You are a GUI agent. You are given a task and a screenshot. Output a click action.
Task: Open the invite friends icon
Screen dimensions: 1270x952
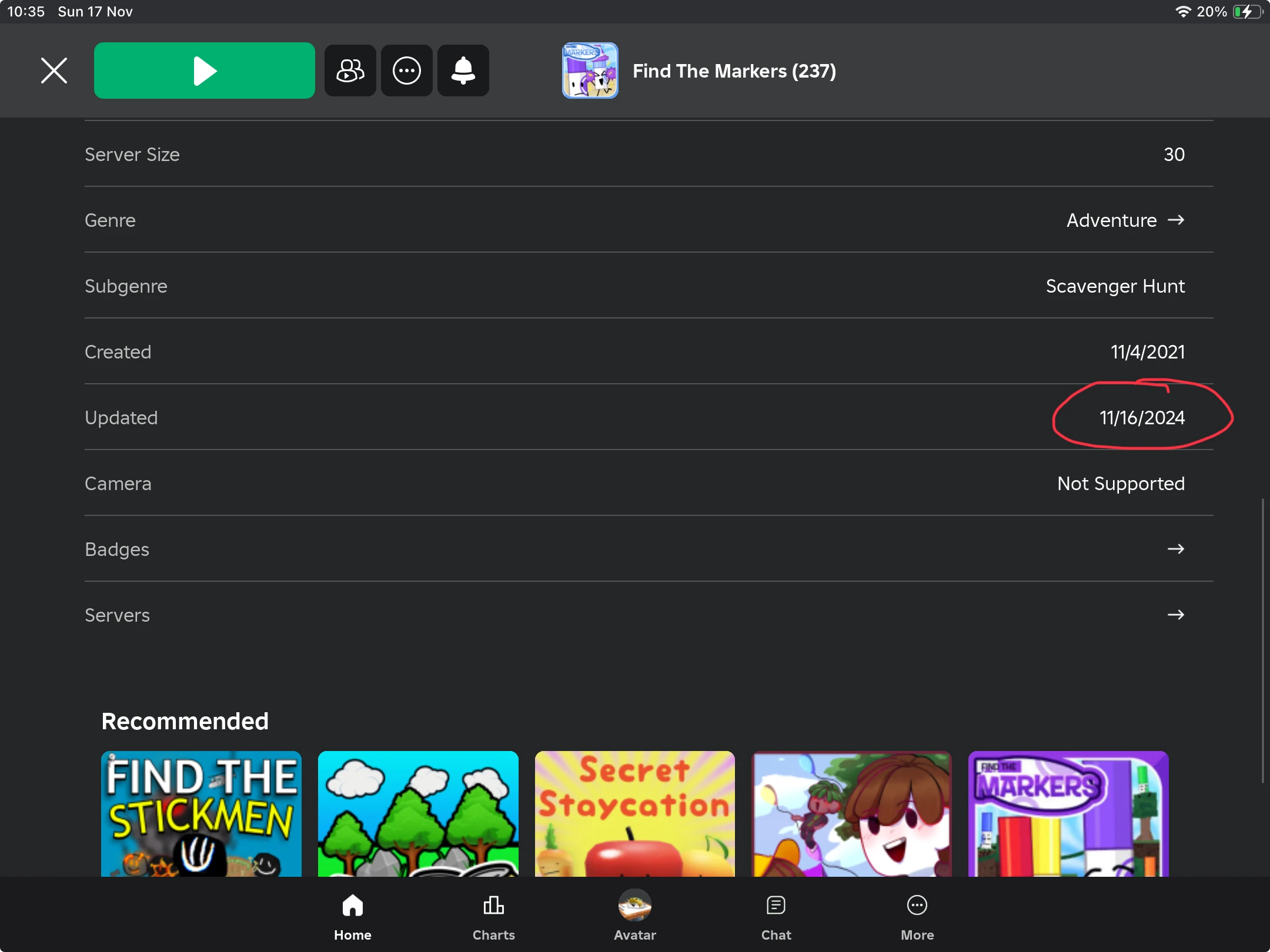(x=350, y=71)
